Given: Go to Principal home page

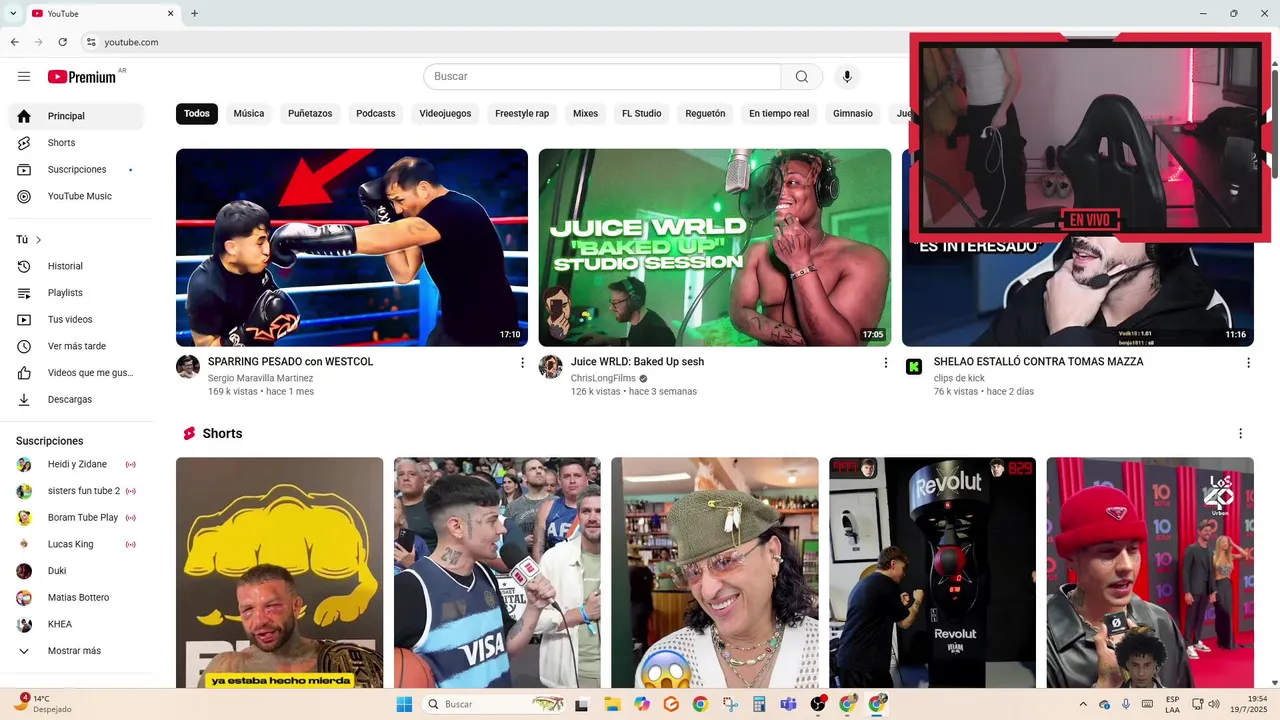Looking at the screenshot, I should point(76,116).
